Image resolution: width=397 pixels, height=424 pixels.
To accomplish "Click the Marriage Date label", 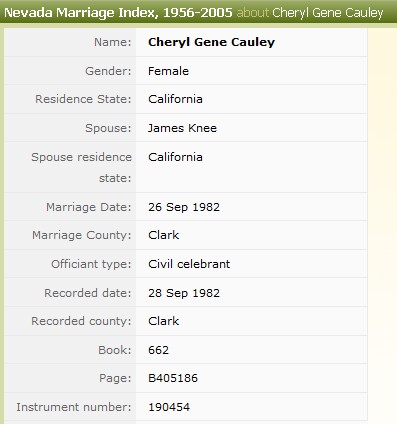I will coord(89,207).
